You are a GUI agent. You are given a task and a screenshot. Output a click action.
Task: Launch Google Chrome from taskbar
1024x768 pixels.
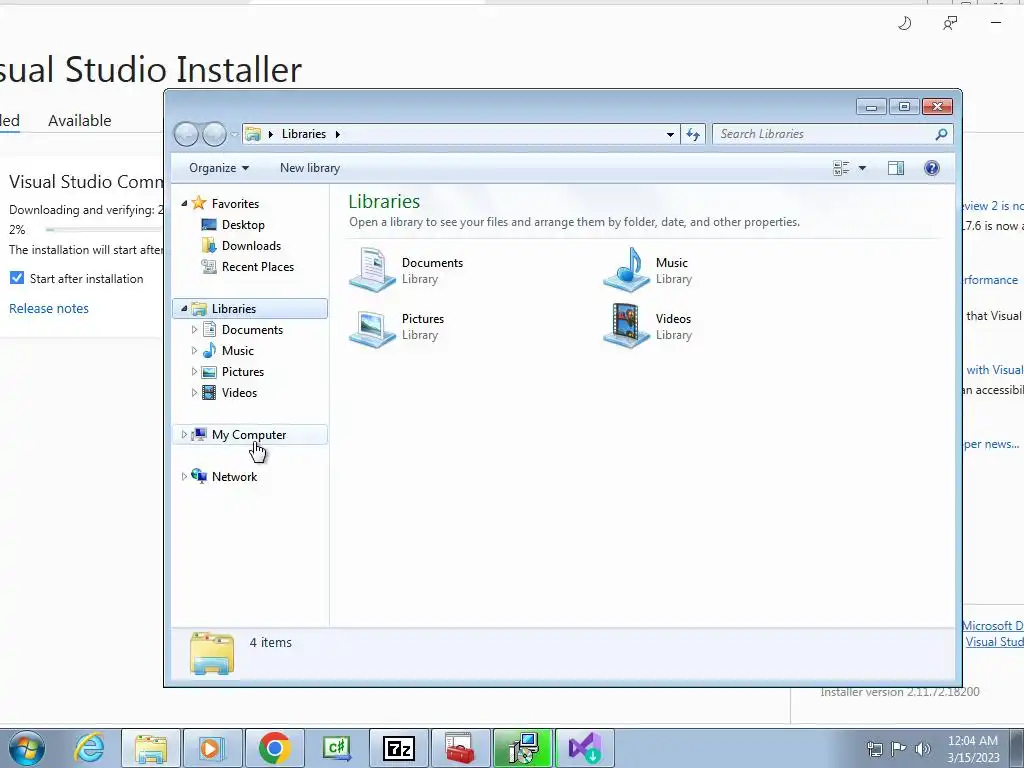(x=274, y=748)
